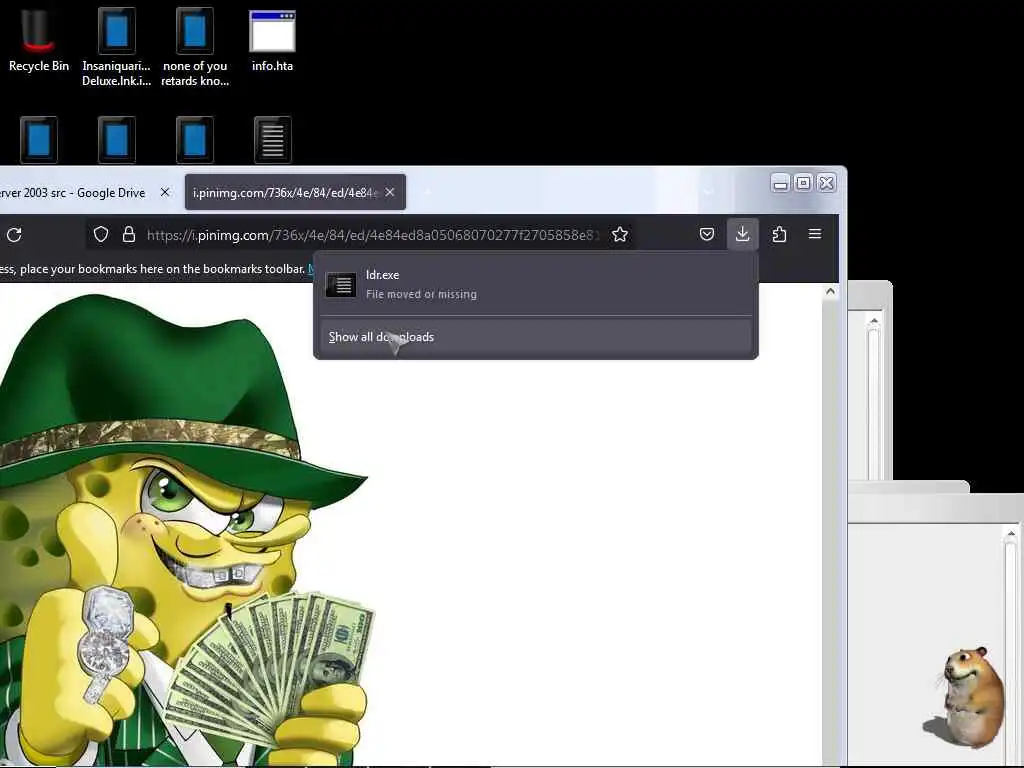1024x768 pixels.
Task: Reload the page with the refresh icon
Action: pos(14,234)
